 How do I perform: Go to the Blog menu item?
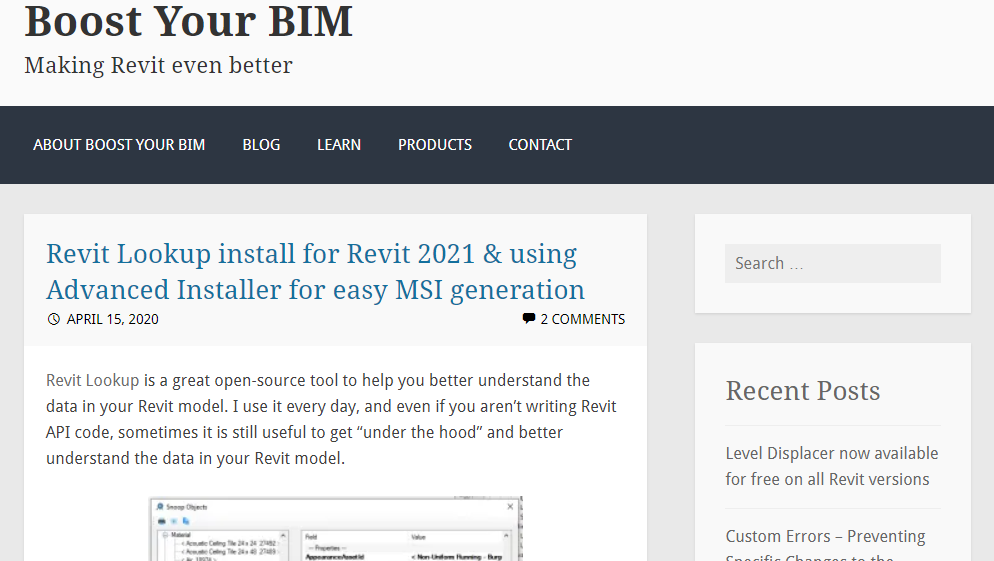(x=261, y=145)
